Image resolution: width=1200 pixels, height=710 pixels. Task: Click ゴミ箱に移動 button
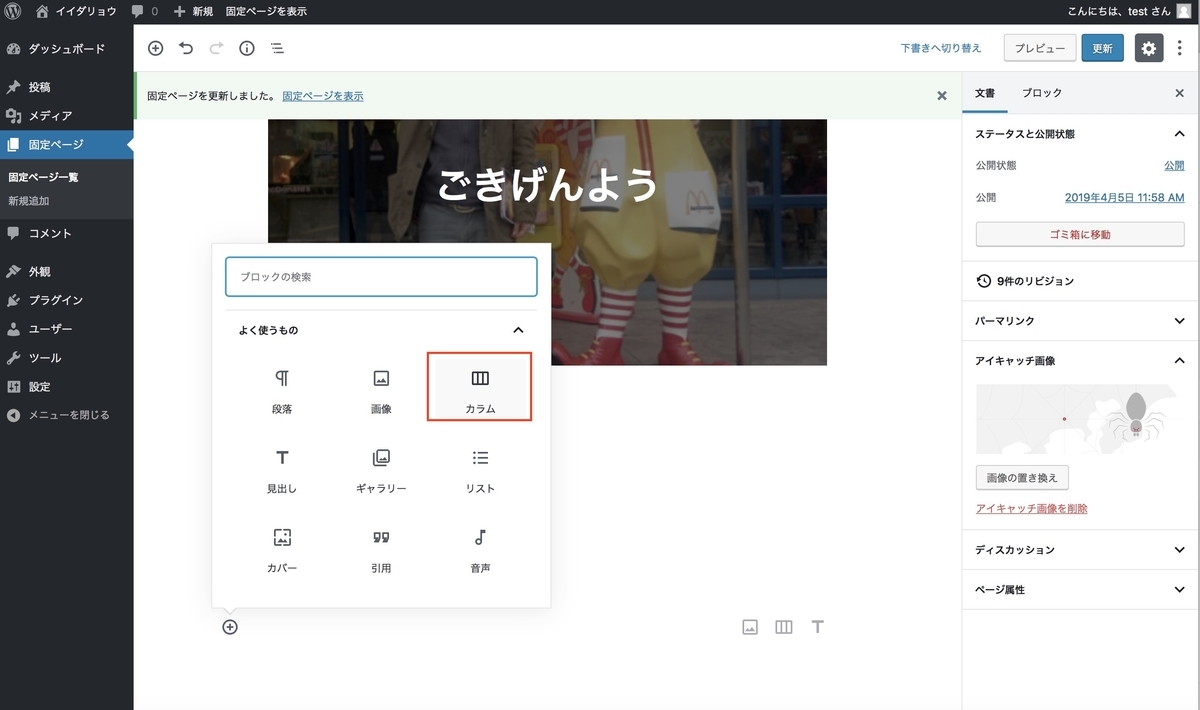(1080, 234)
